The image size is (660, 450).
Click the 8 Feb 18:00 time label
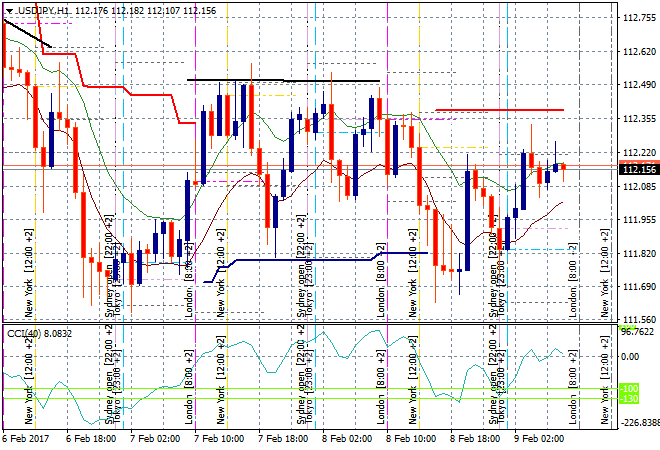pyautogui.click(x=475, y=439)
